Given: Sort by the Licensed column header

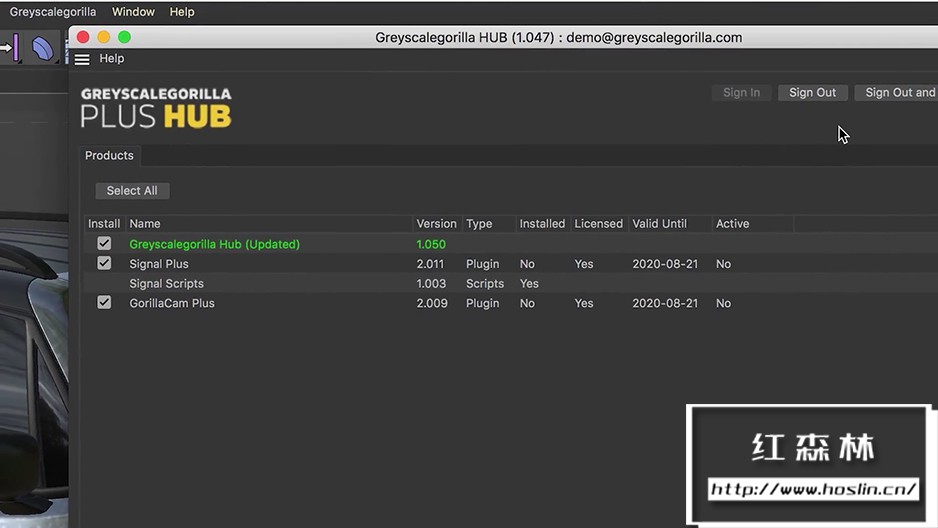Looking at the screenshot, I should click(598, 224).
